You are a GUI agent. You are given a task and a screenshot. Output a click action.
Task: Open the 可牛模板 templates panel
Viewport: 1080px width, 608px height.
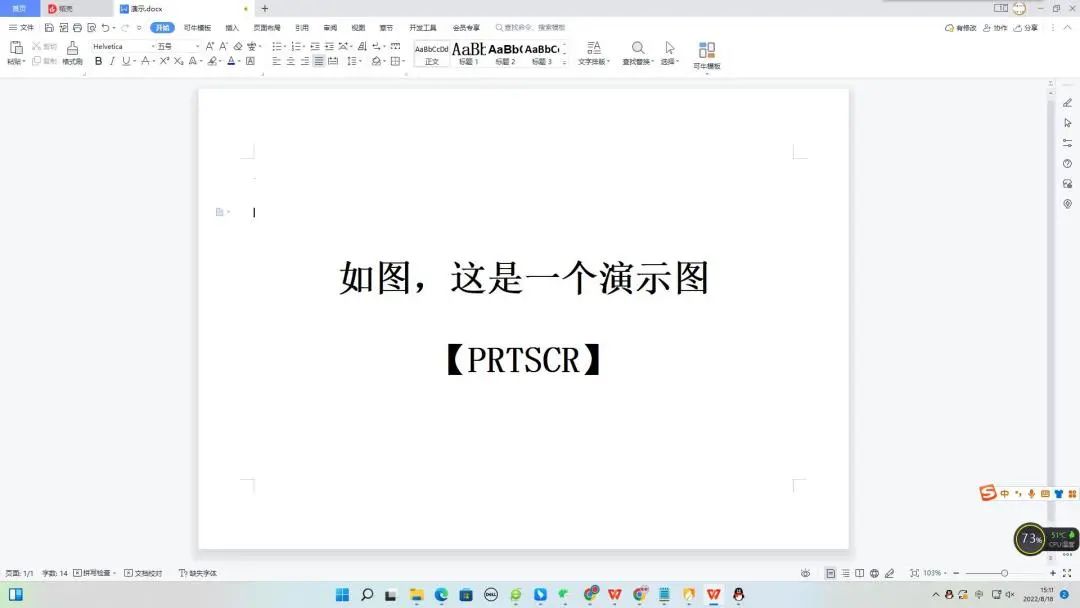[x=707, y=52]
